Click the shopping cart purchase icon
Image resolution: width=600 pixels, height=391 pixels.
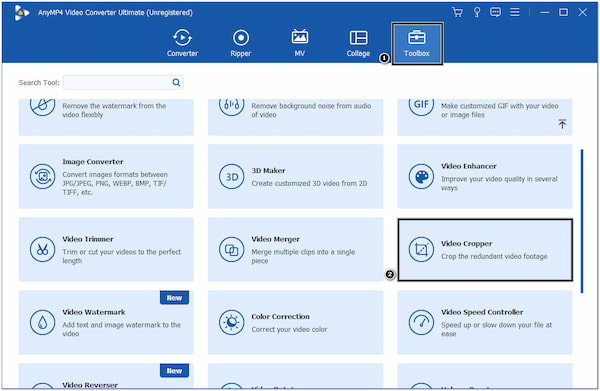pos(457,12)
